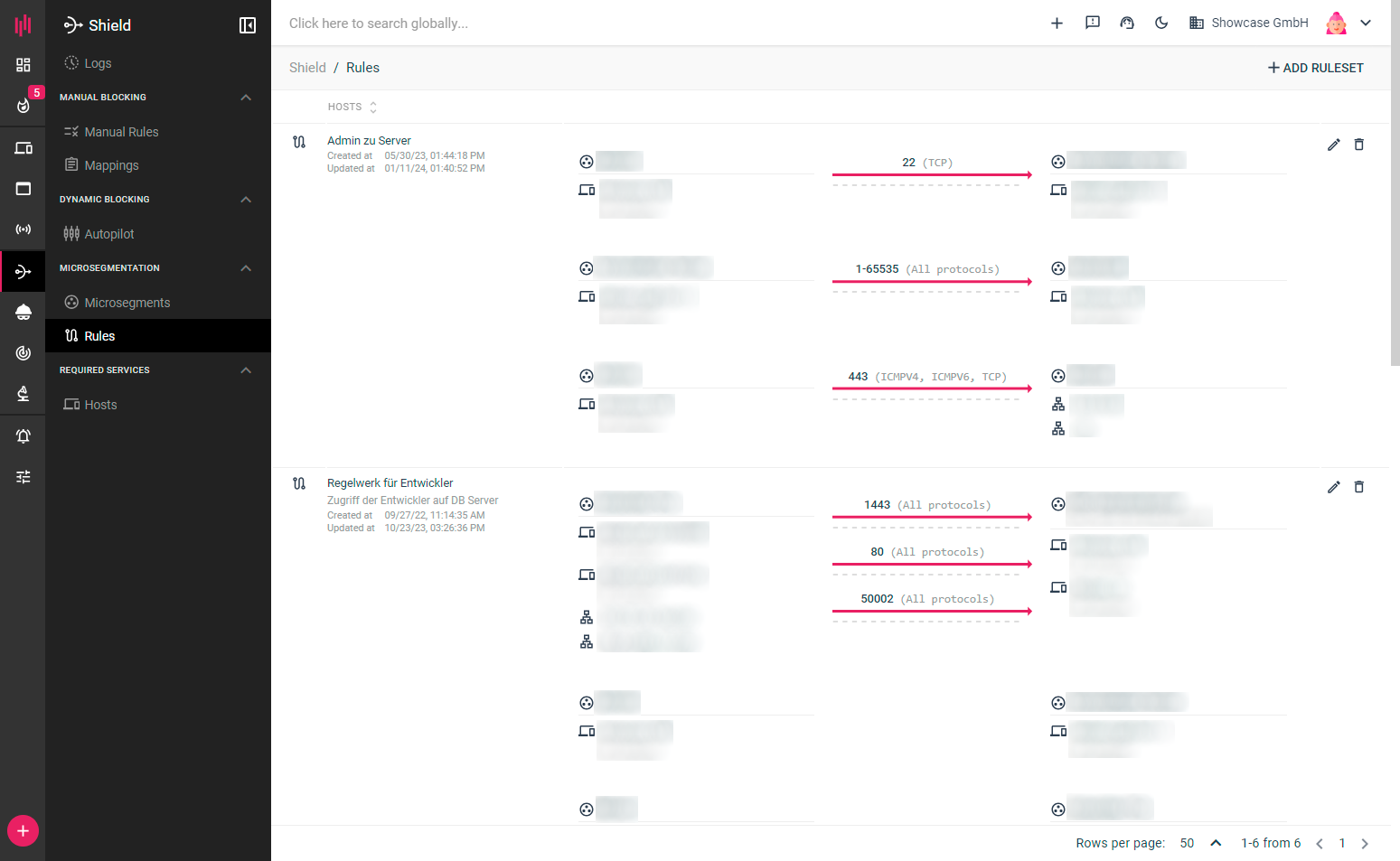Click the plus icon in top bar
Image resolution: width=1400 pixels, height=861 pixels.
click(x=1057, y=23)
